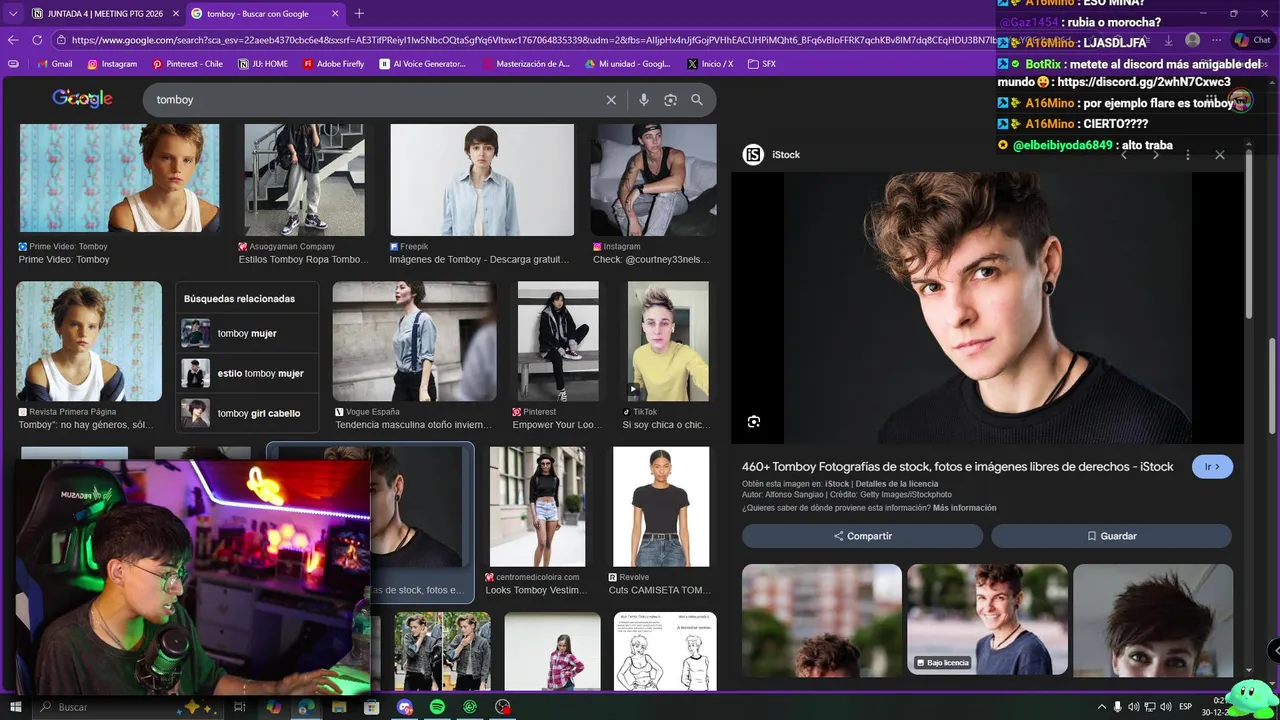1280x720 pixels.
Task: Open Spotify from the taskbar
Action: click(x=437, y=707)
